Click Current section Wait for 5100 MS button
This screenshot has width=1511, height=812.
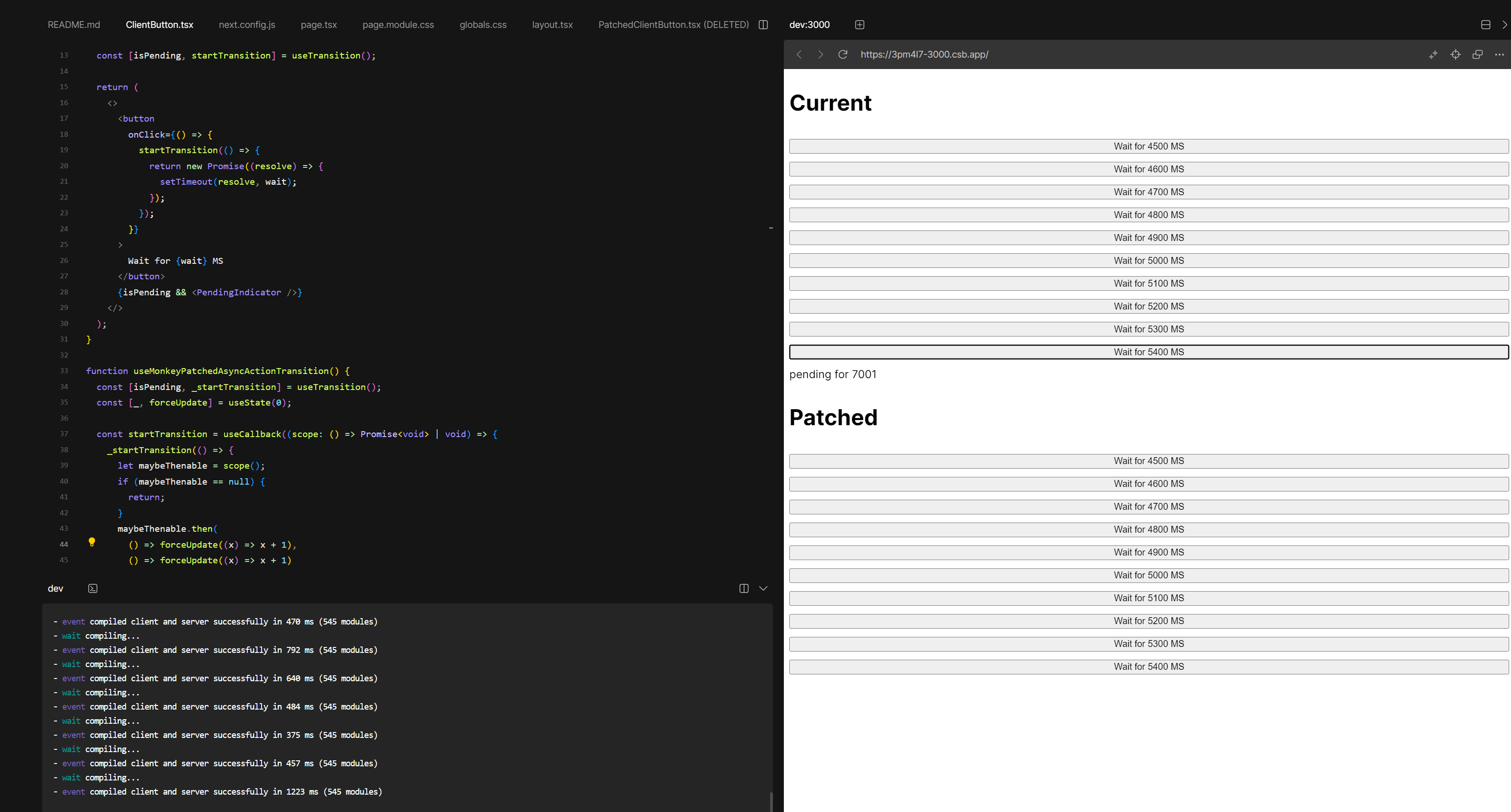click(x=1148, y=283)
